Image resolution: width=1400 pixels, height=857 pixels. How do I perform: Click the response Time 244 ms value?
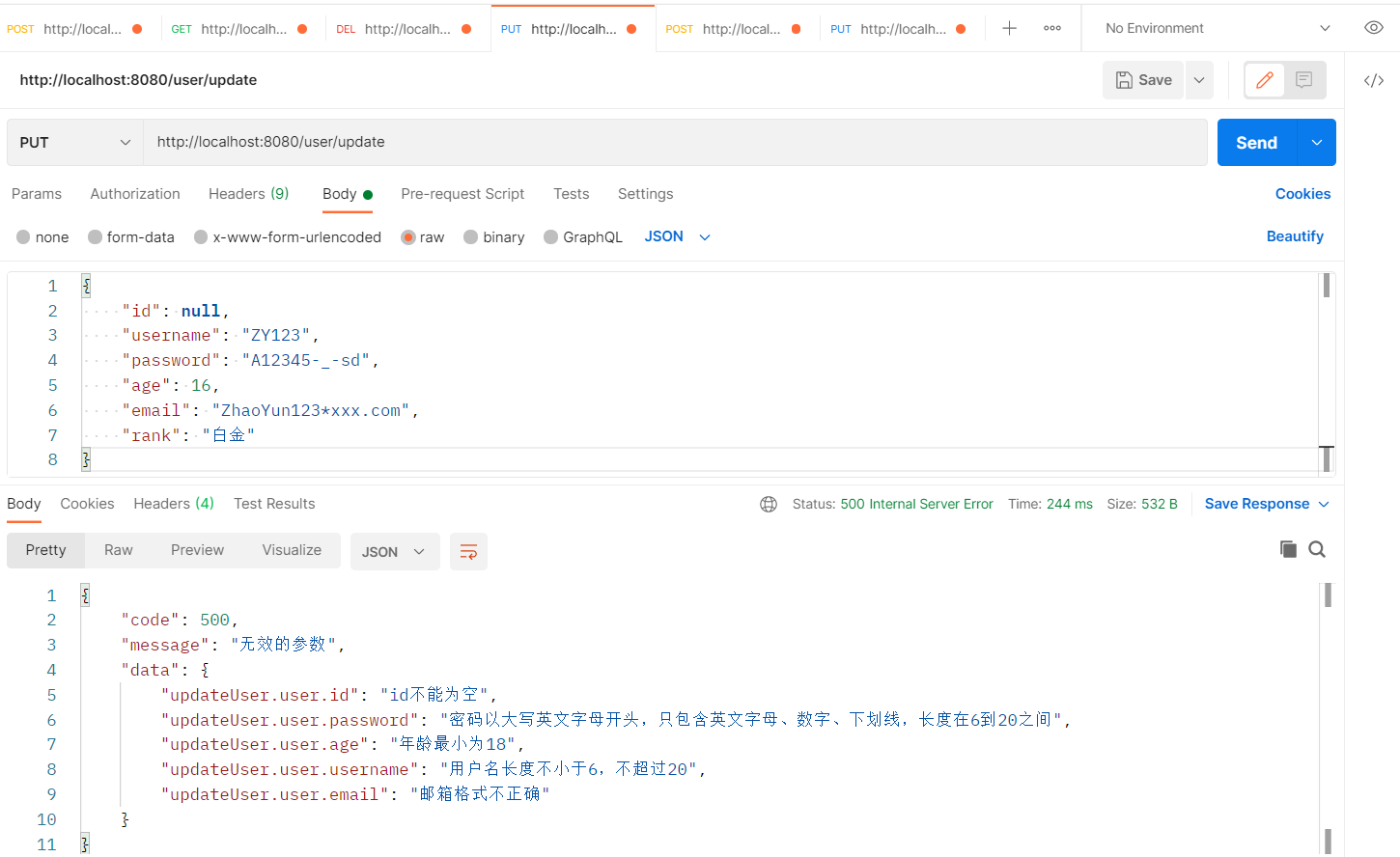click(x=1070, y=504)
